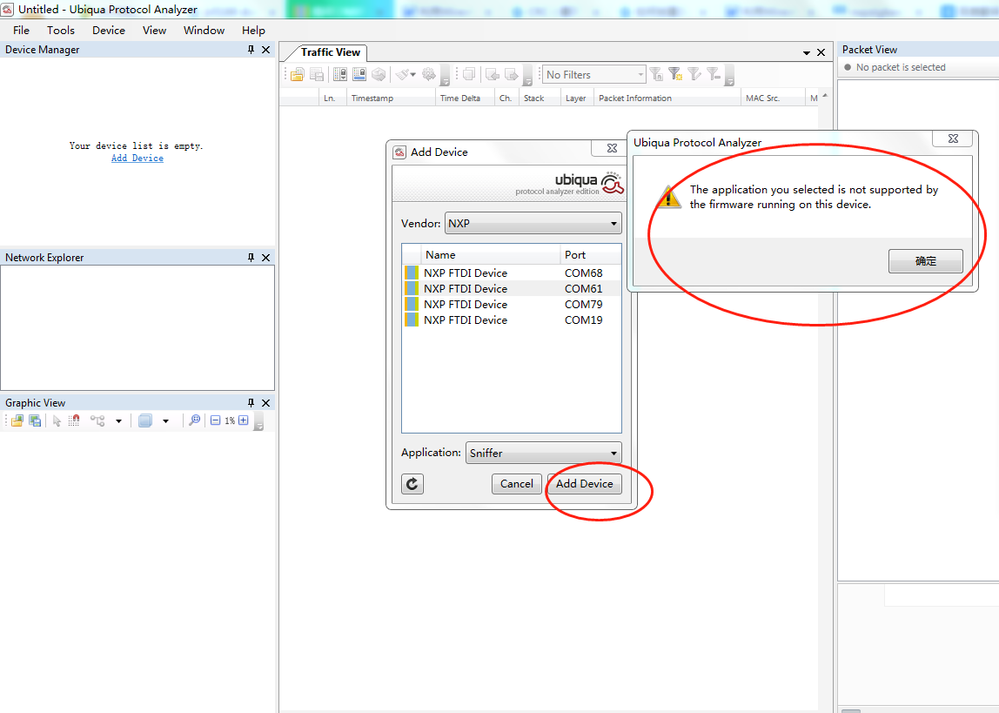The width and height of the screenshot is (999, 713).
Task: Open the Vendor NXP dropdown
Action: tap(533, 224)
